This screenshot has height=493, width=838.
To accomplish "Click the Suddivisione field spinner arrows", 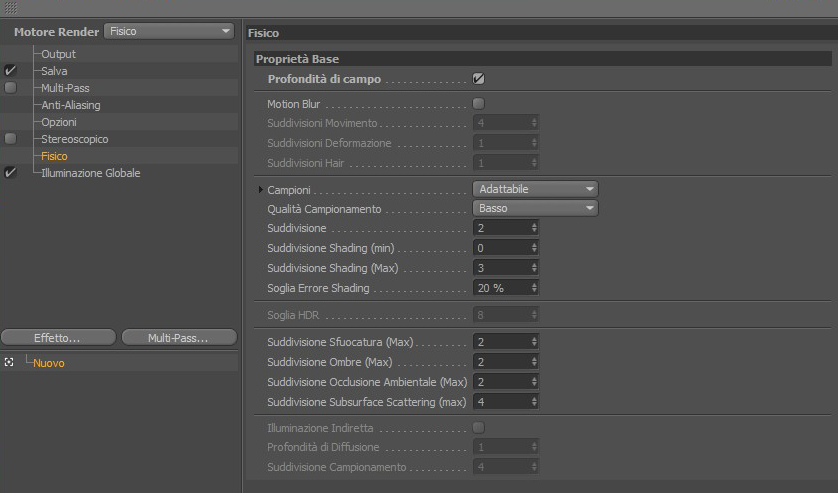I will coord(534,228).
